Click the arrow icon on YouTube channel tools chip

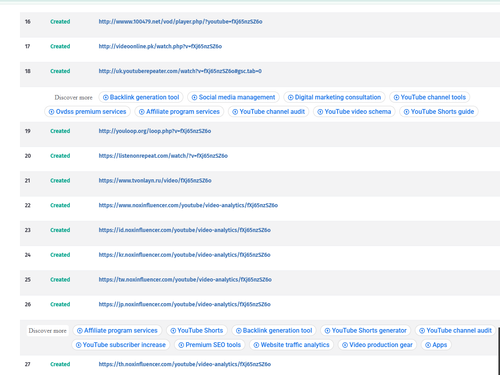pyautogui.click(x=396, y=98)
